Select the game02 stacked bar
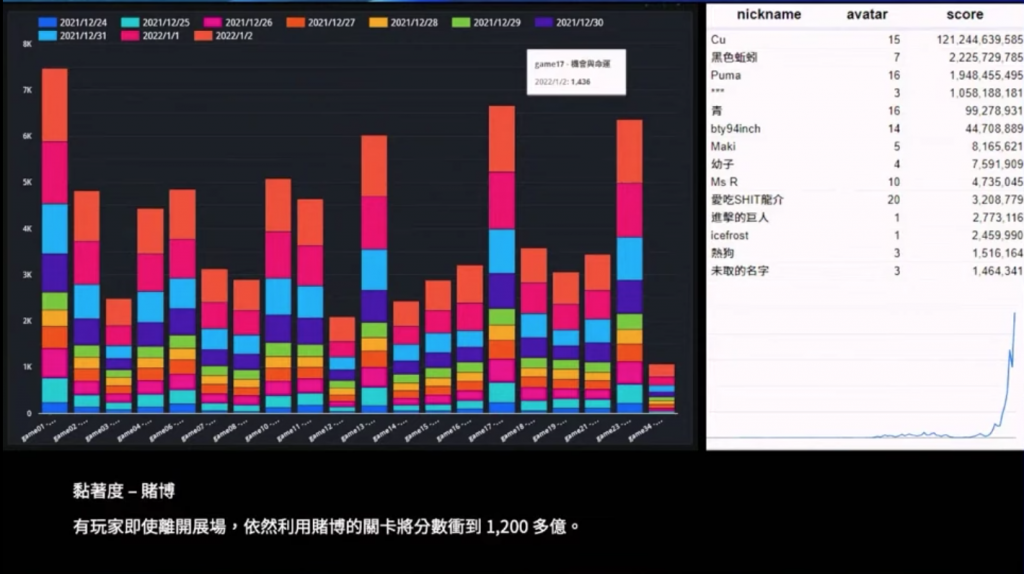Image resolution: width=1024 pixels, height=574 pixels. pos(87,302)
